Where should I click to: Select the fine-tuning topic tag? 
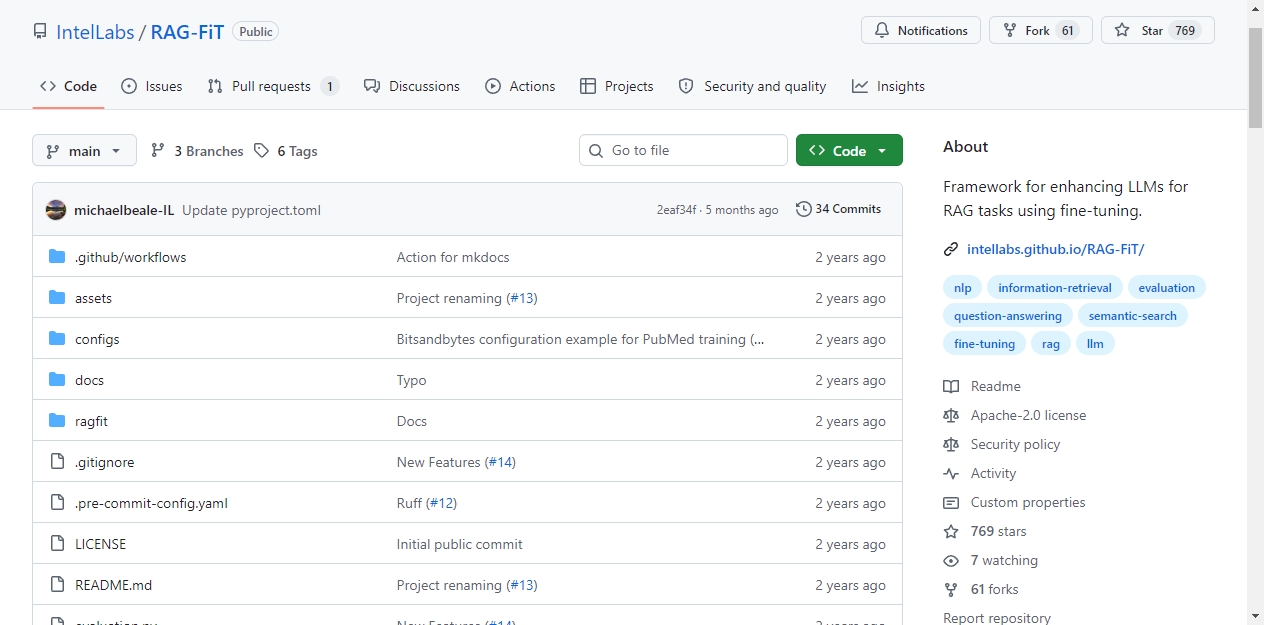(x=984, y=344)
